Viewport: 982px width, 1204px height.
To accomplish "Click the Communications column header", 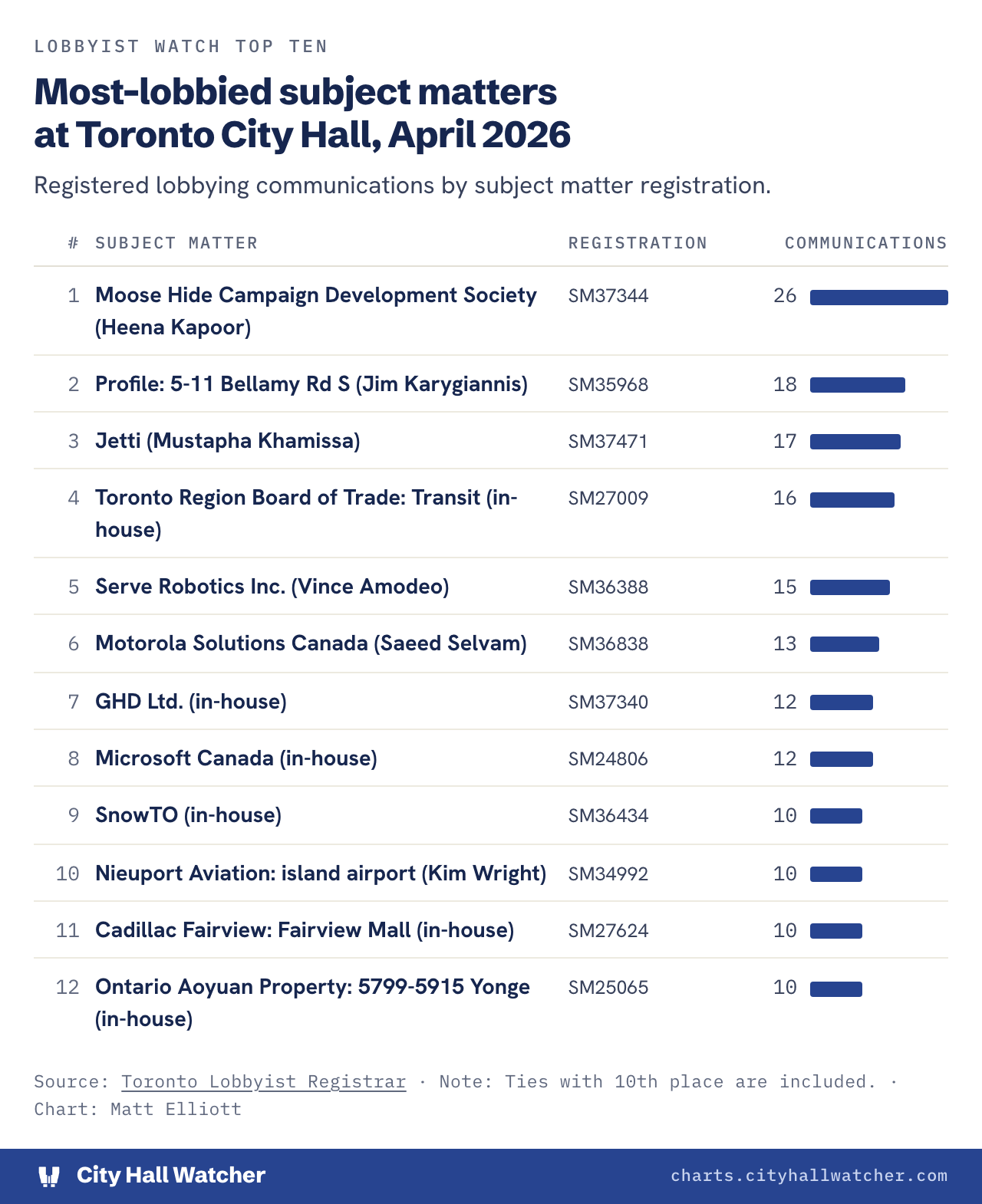I will click(866, 243).
